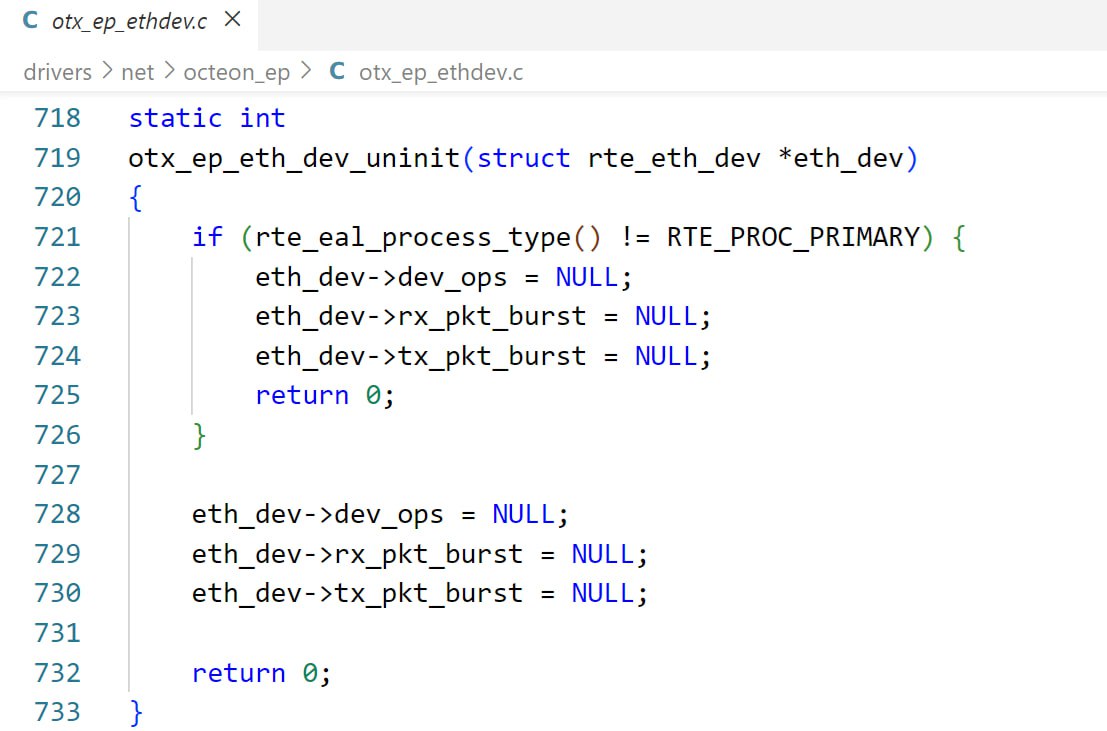Click line number 721 in the gutter

[58, 237]
